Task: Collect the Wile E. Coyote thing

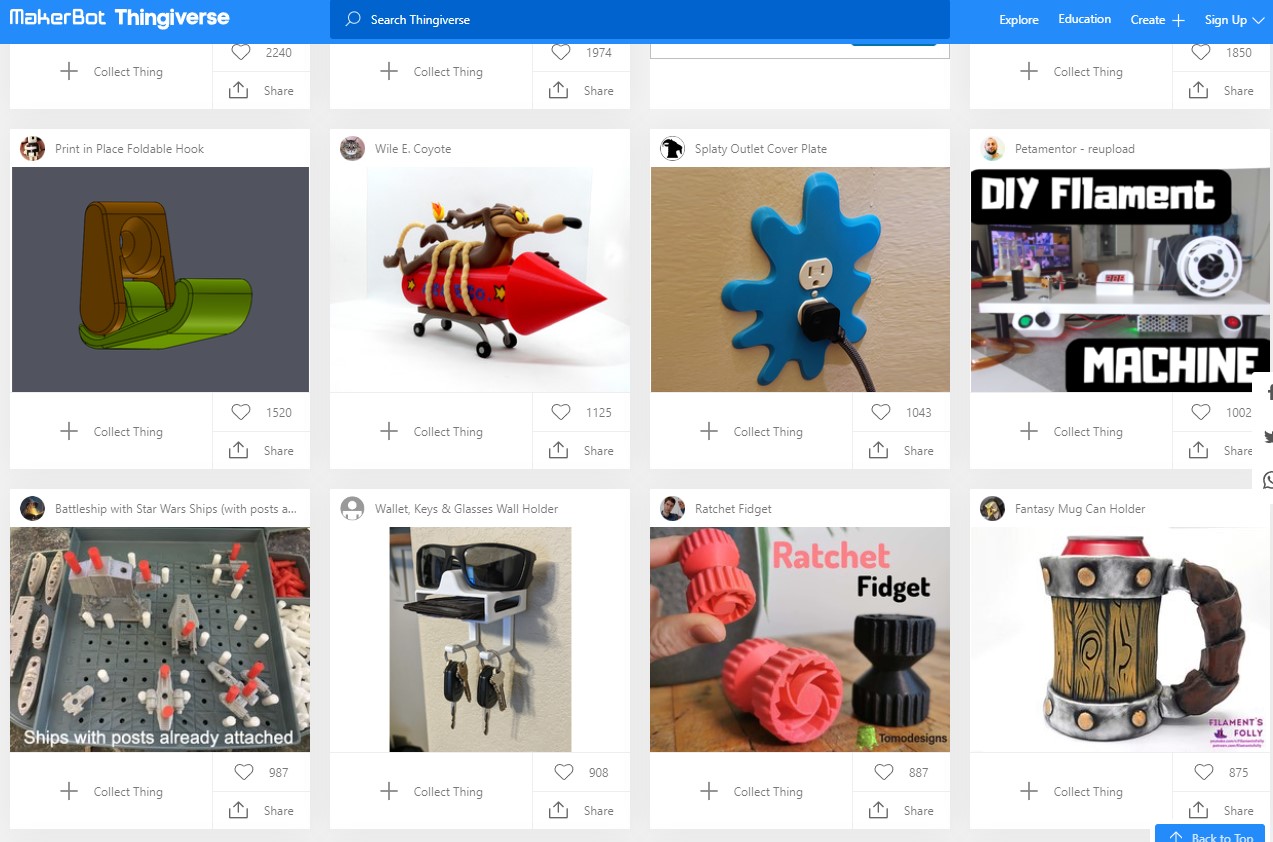Action: click(431, 431)
